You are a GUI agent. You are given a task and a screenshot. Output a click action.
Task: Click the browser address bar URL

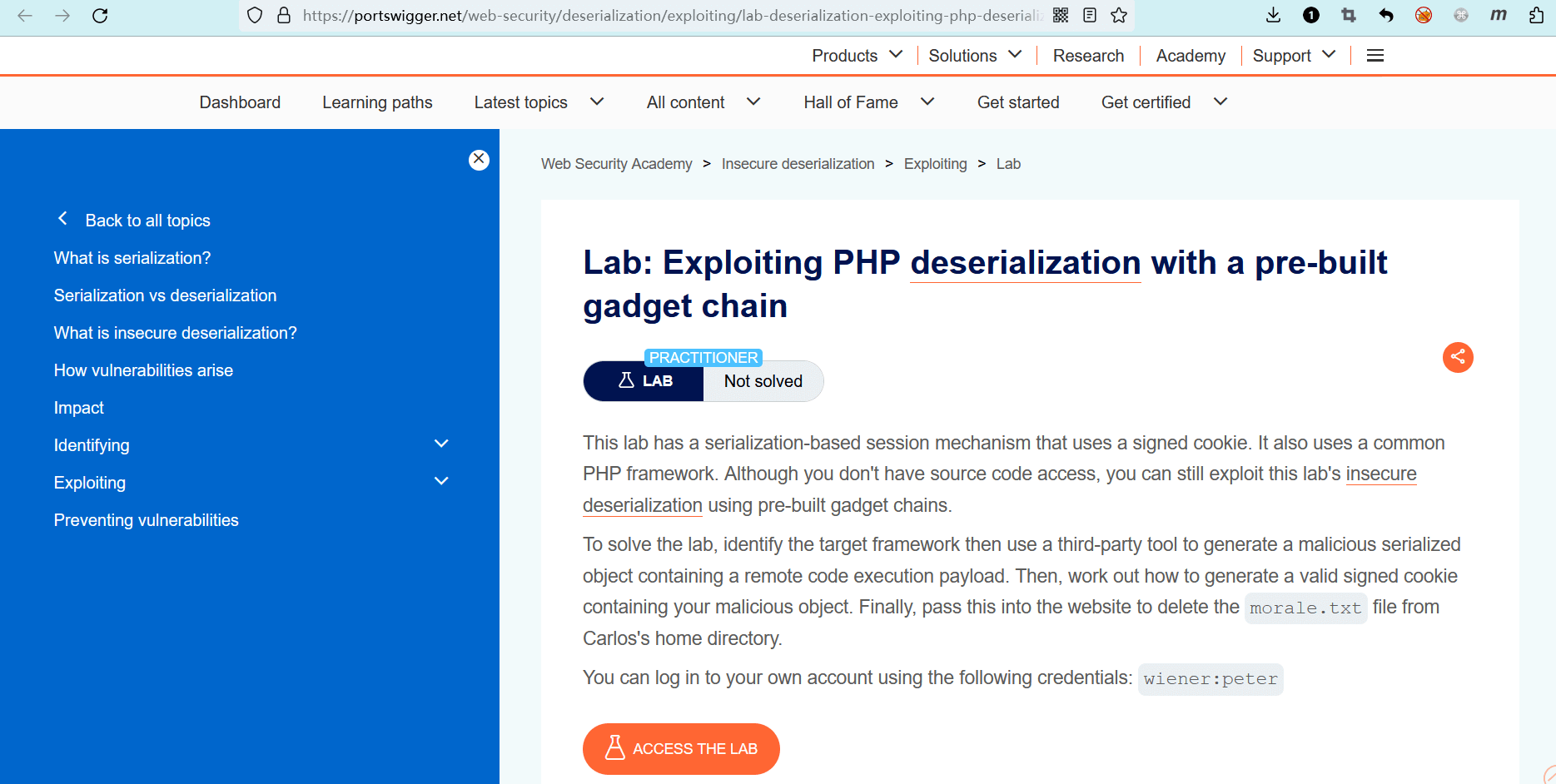click(666, 16)
